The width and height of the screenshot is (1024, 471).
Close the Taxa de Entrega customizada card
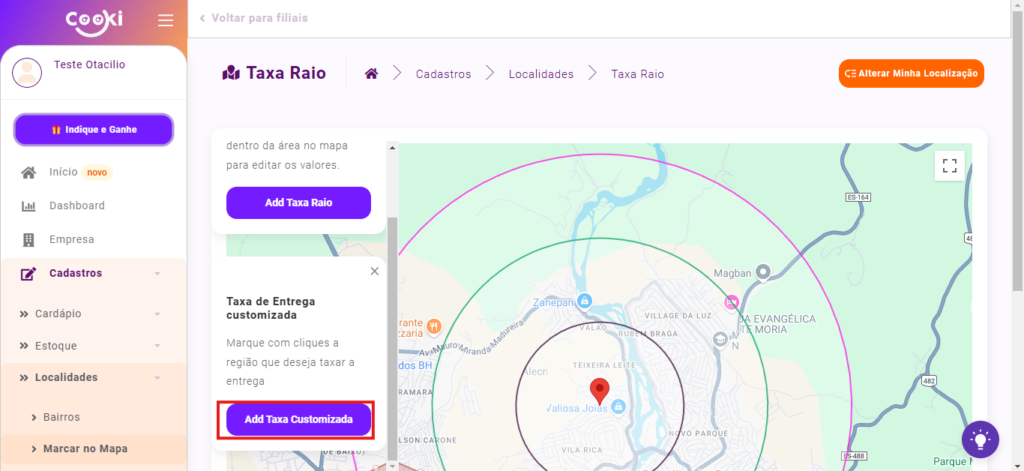[x=375, y=271]
